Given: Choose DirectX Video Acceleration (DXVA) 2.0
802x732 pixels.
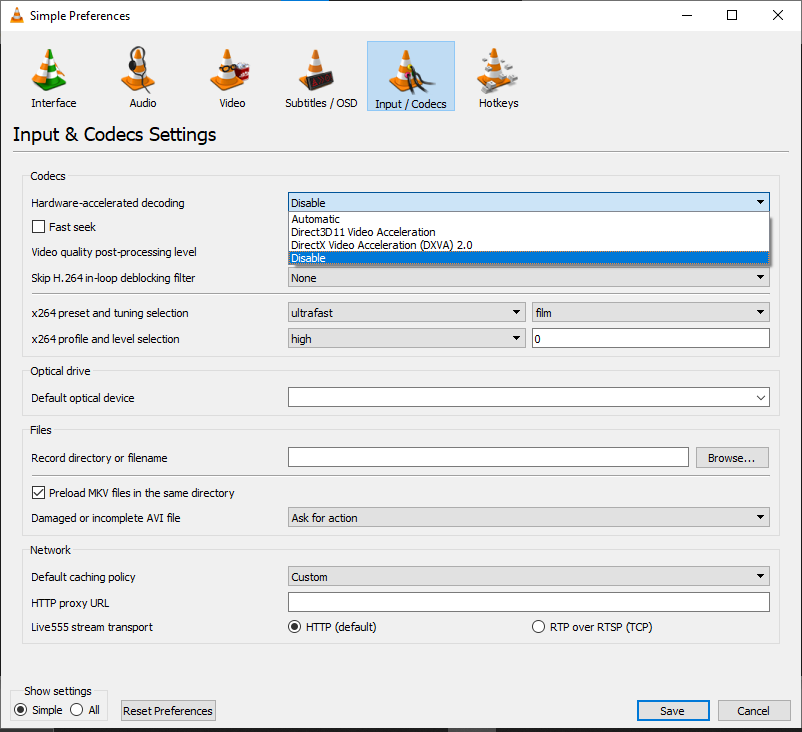Looking at the screenshot, I should [528, 245].
